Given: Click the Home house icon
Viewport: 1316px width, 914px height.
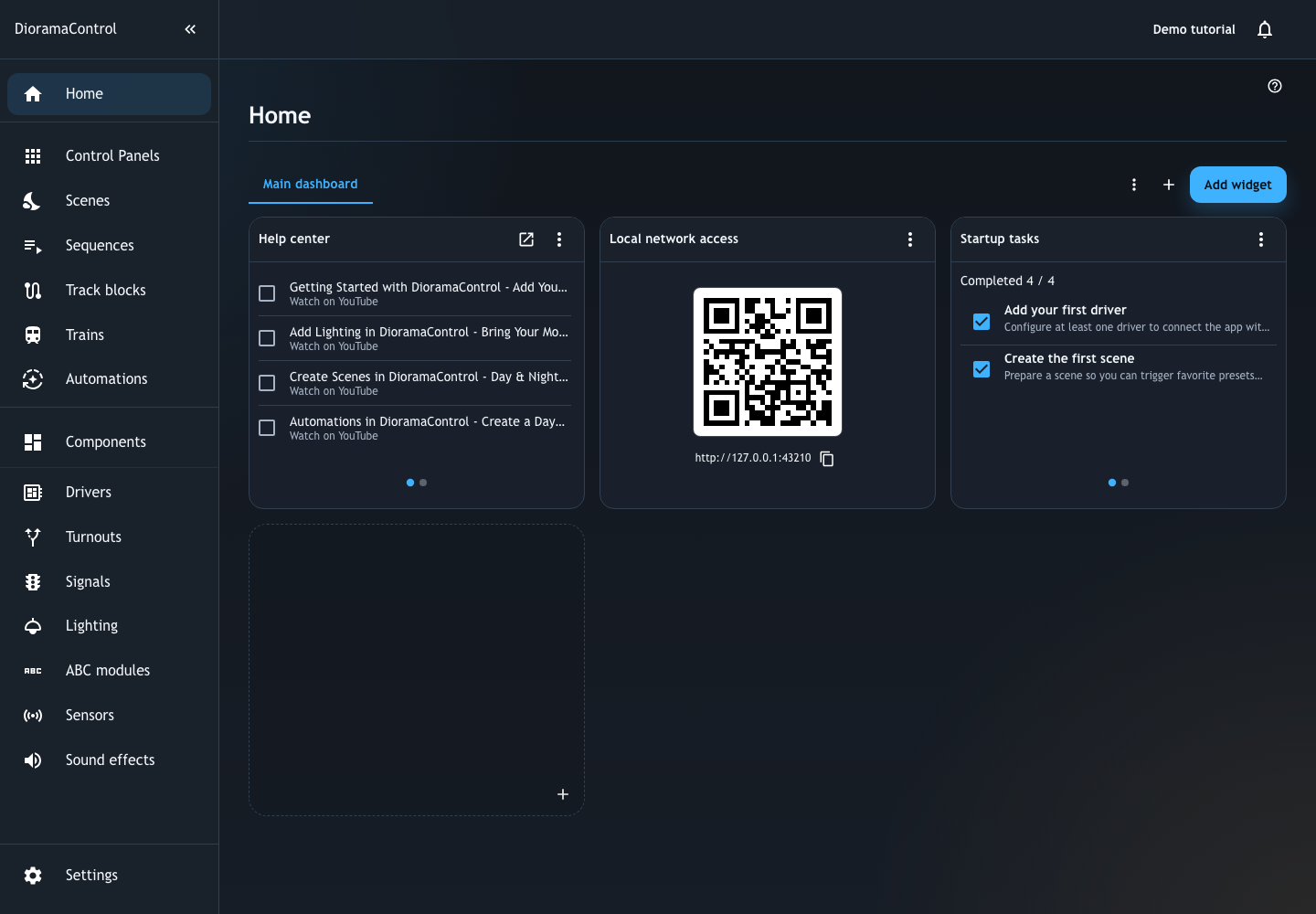Looking at the screenshot, I should click(33, 94).
